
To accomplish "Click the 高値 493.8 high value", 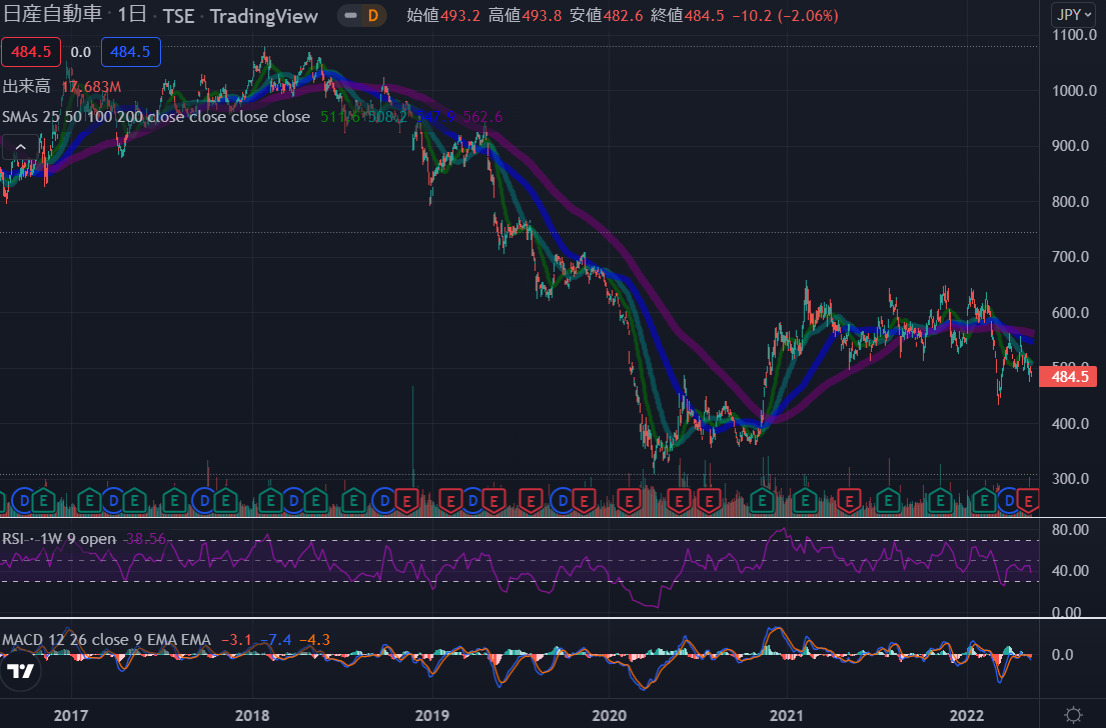I will click(x=525, y=16).
